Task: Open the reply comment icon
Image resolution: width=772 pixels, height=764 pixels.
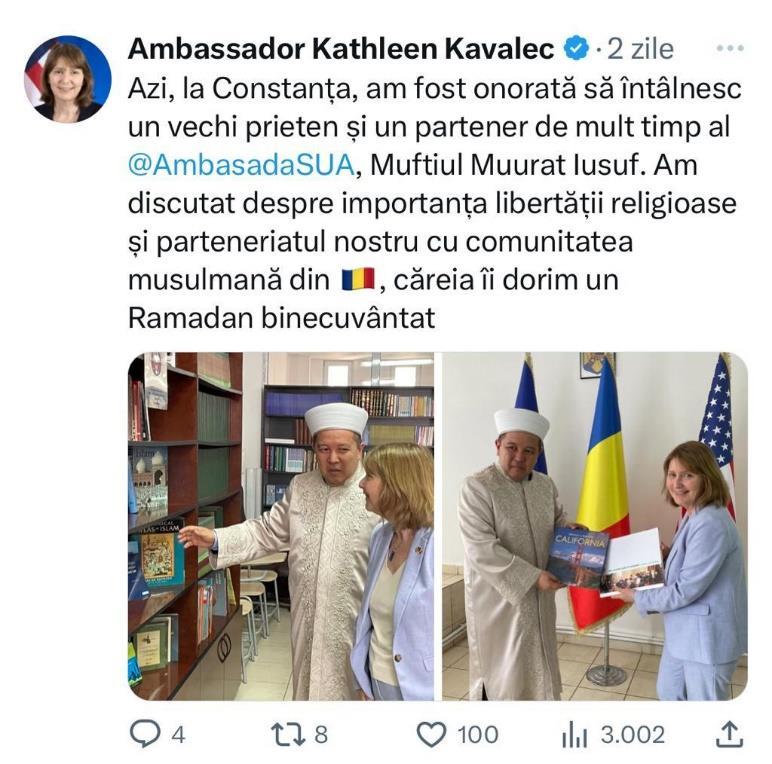Action: [145, 734]
